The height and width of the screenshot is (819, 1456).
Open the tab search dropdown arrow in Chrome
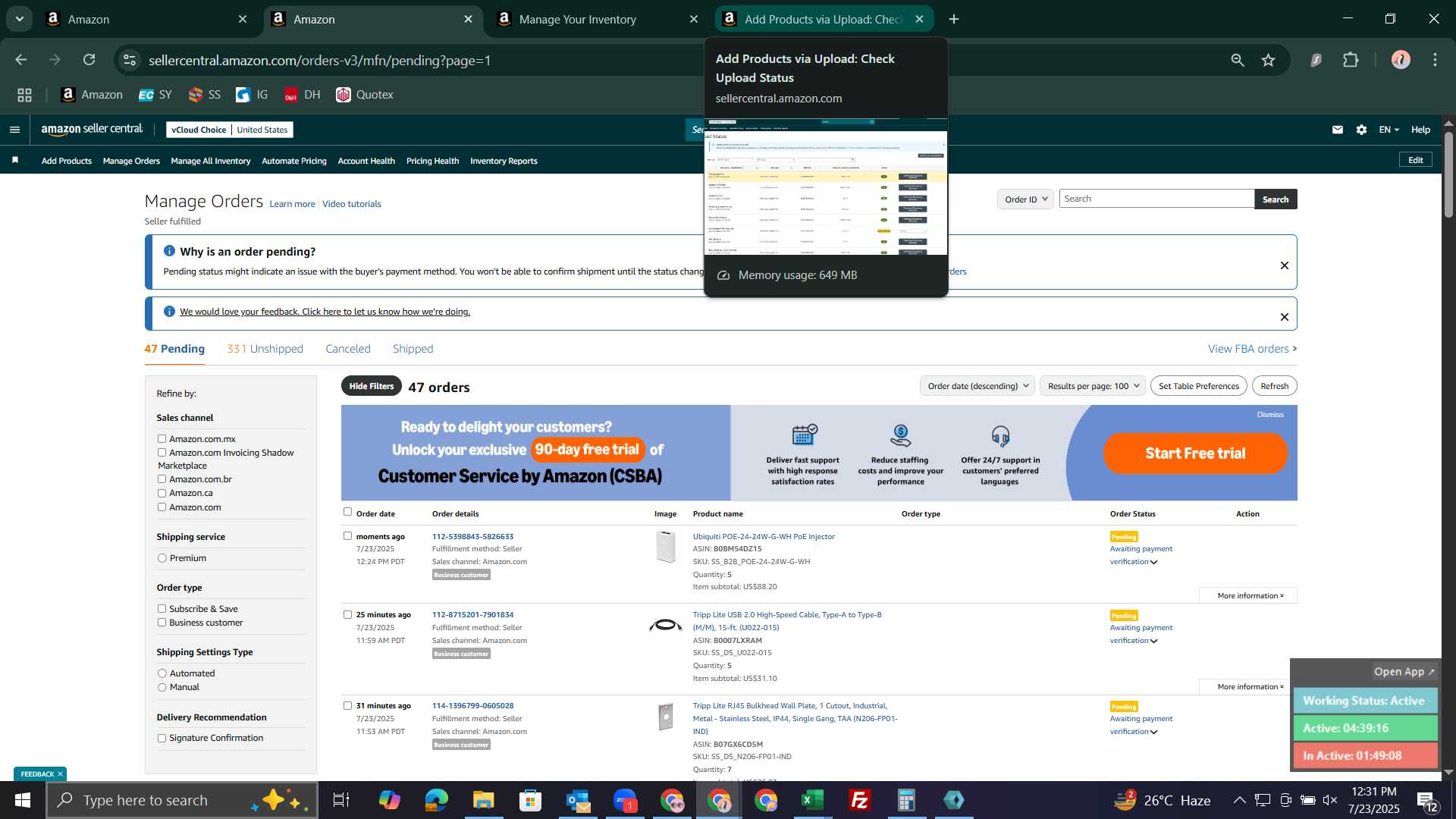coord(20,19)
